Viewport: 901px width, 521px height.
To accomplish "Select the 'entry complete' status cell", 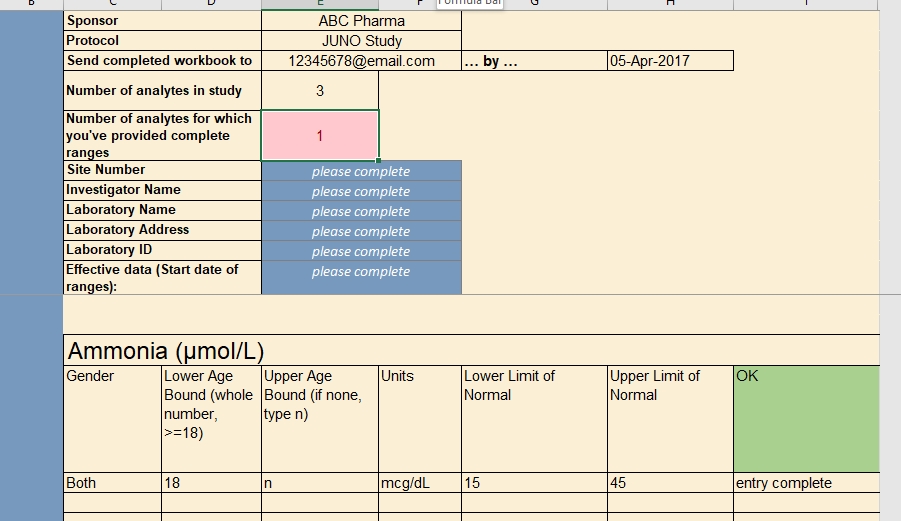I will (806, 483).
